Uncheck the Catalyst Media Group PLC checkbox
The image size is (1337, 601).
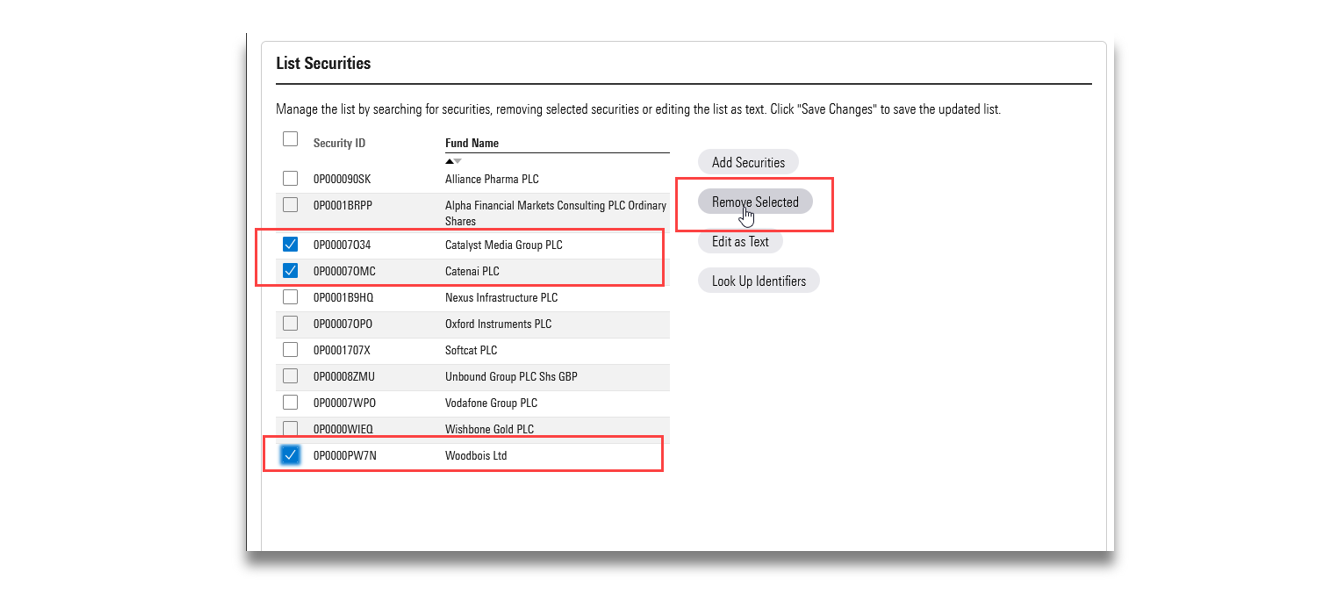tap(290, 244)
